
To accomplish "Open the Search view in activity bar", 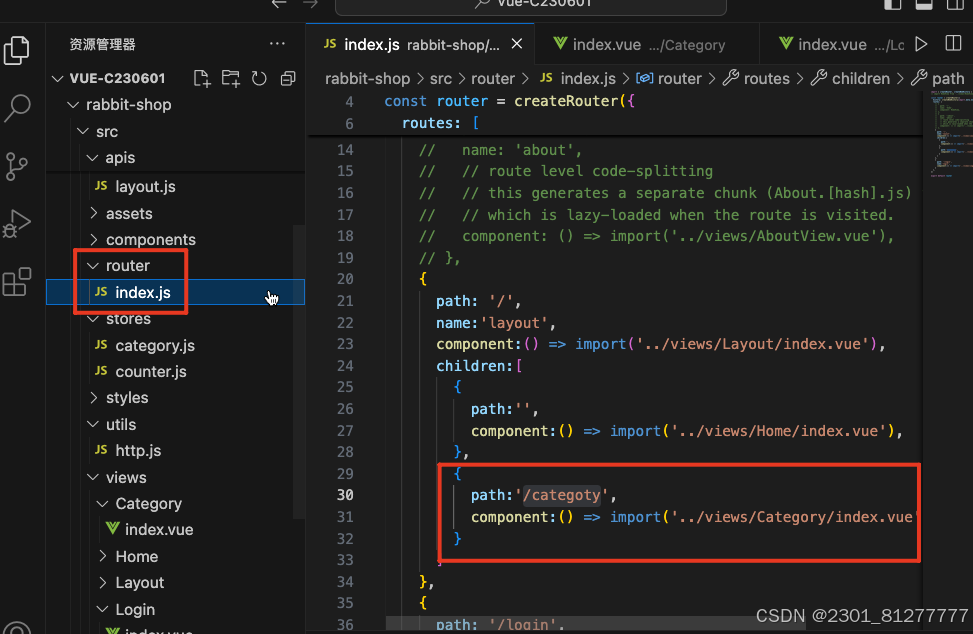I will pyautogui.click(x=17, y=108).
